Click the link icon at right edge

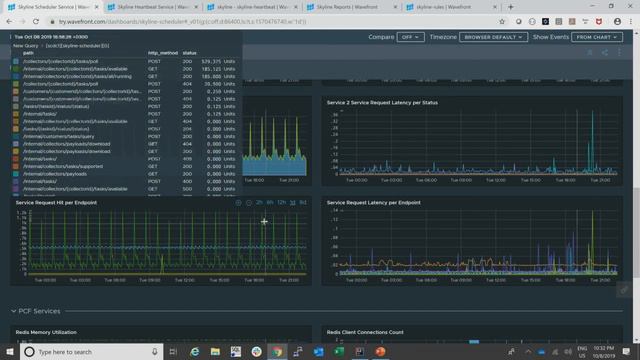(624, 290)
